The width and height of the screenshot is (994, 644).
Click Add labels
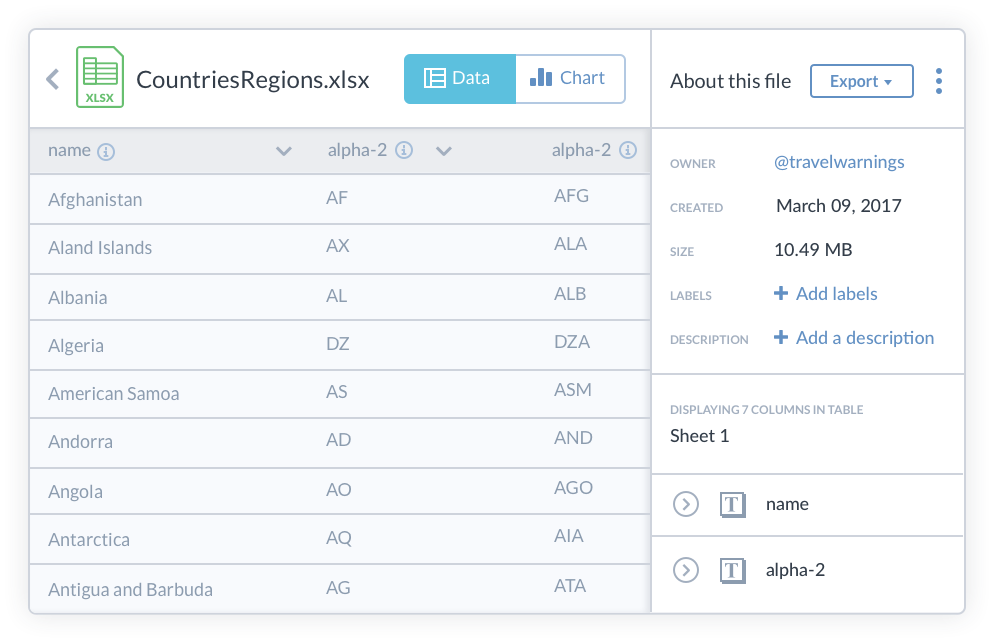(x=826, y=294)
